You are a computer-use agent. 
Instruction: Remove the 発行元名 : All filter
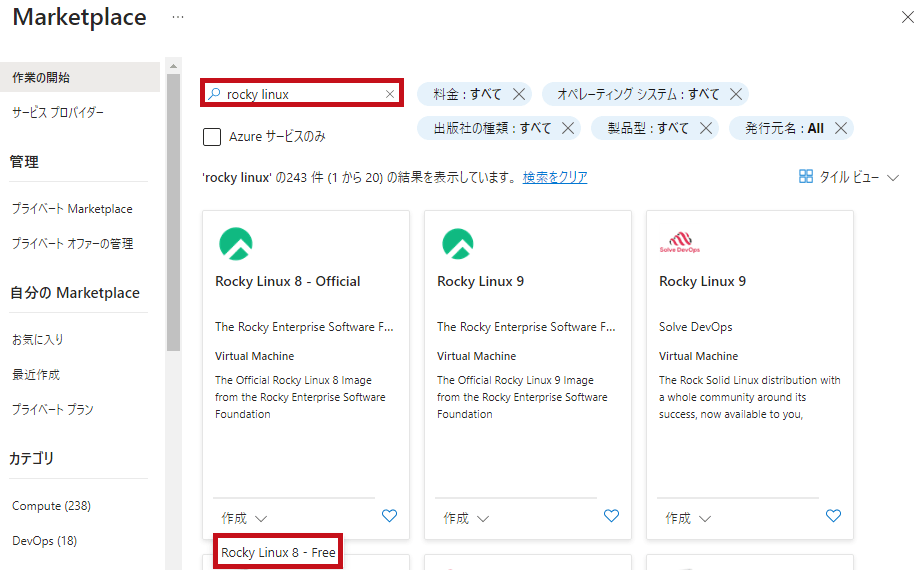(x=840, y=128)
